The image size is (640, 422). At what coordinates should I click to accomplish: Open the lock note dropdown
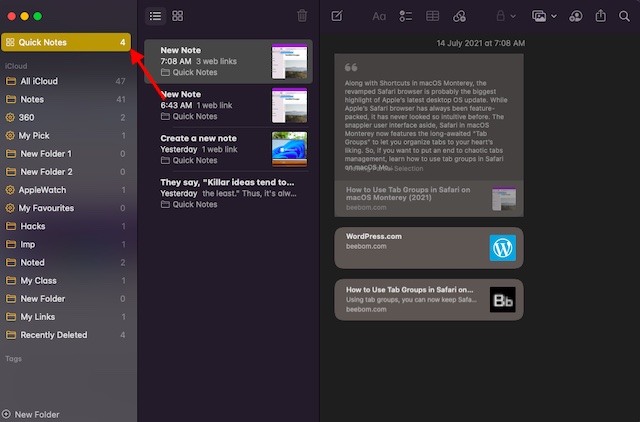click(x=505, y=16)
